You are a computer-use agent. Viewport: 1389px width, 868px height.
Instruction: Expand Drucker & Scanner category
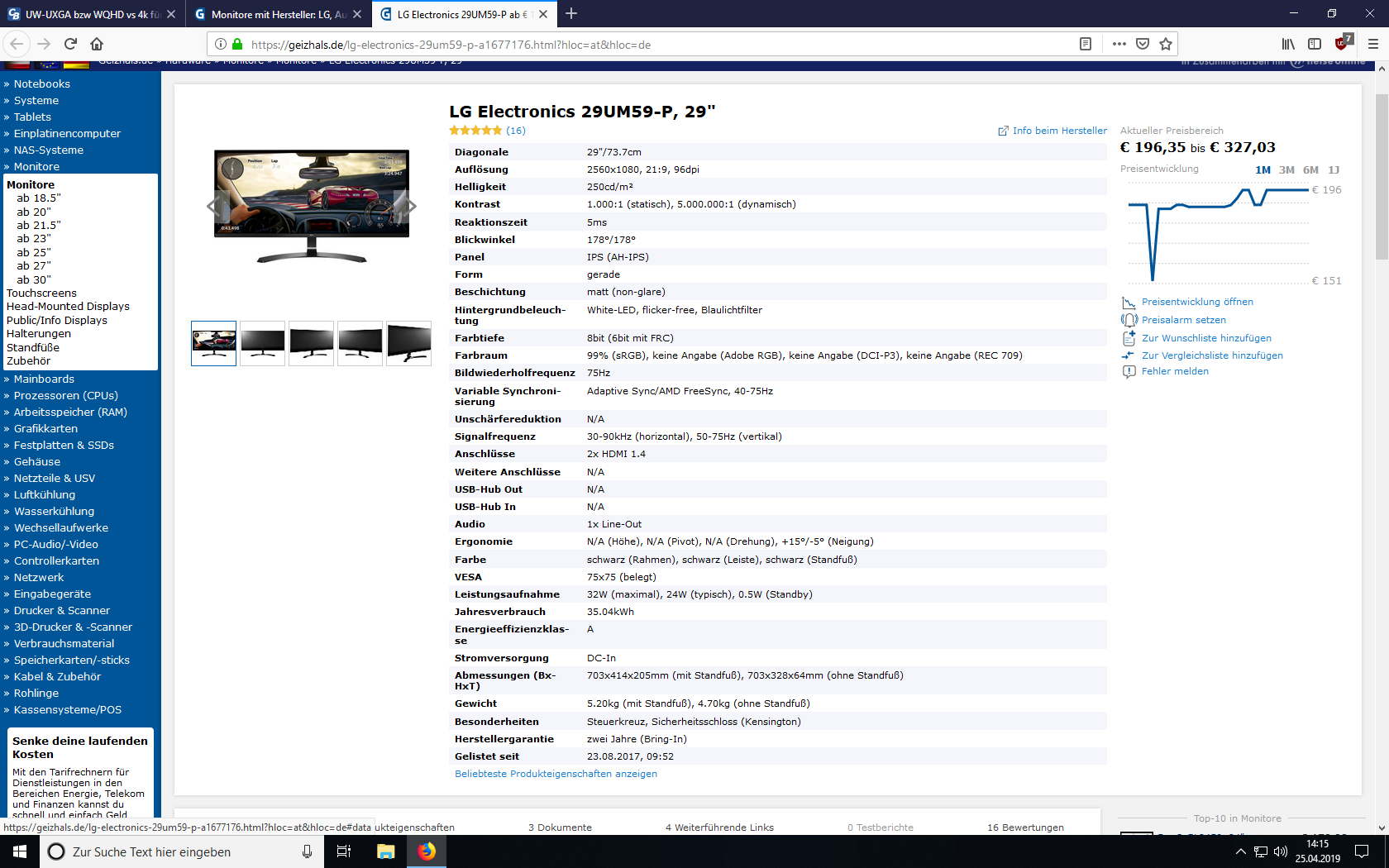[61, 610]
